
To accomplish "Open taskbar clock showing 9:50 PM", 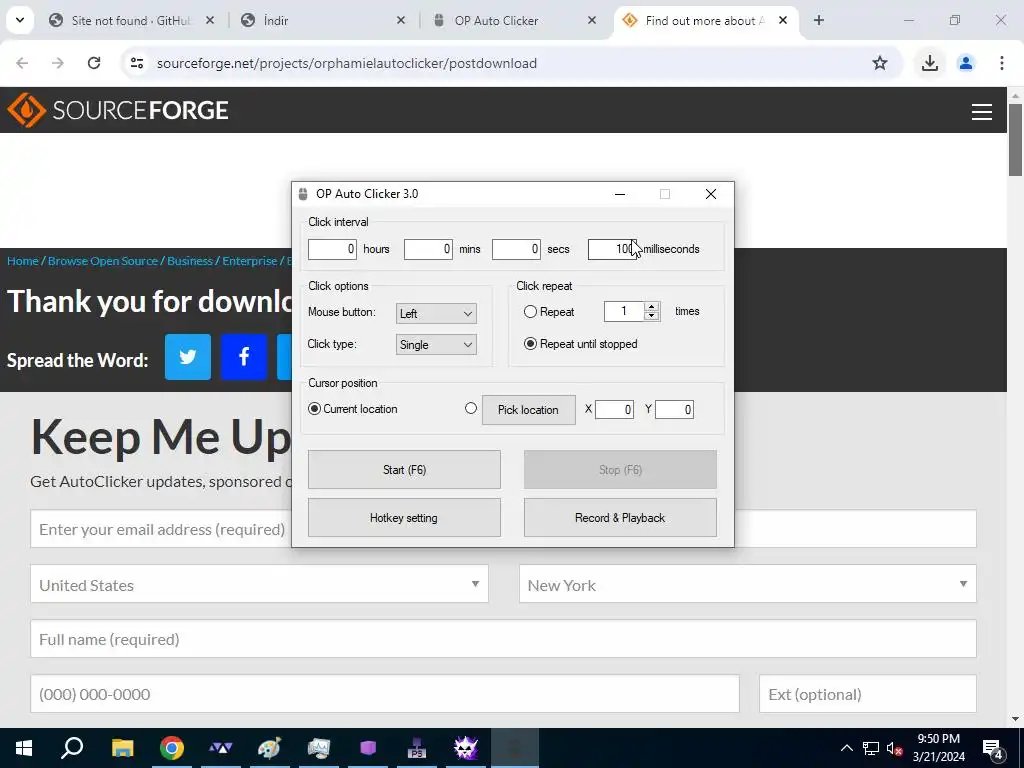I will [938, 748].
